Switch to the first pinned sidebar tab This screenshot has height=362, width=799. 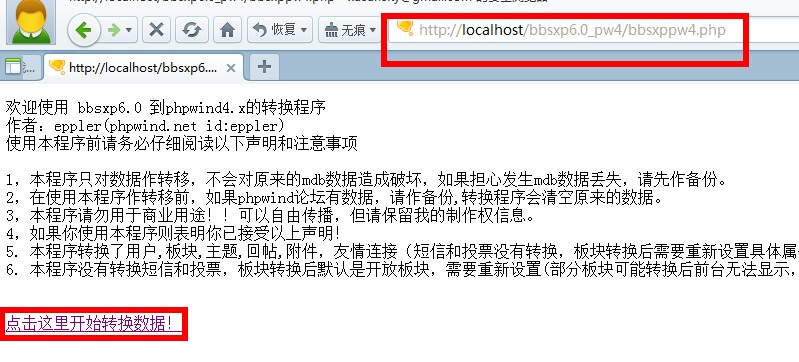[20, 67]
